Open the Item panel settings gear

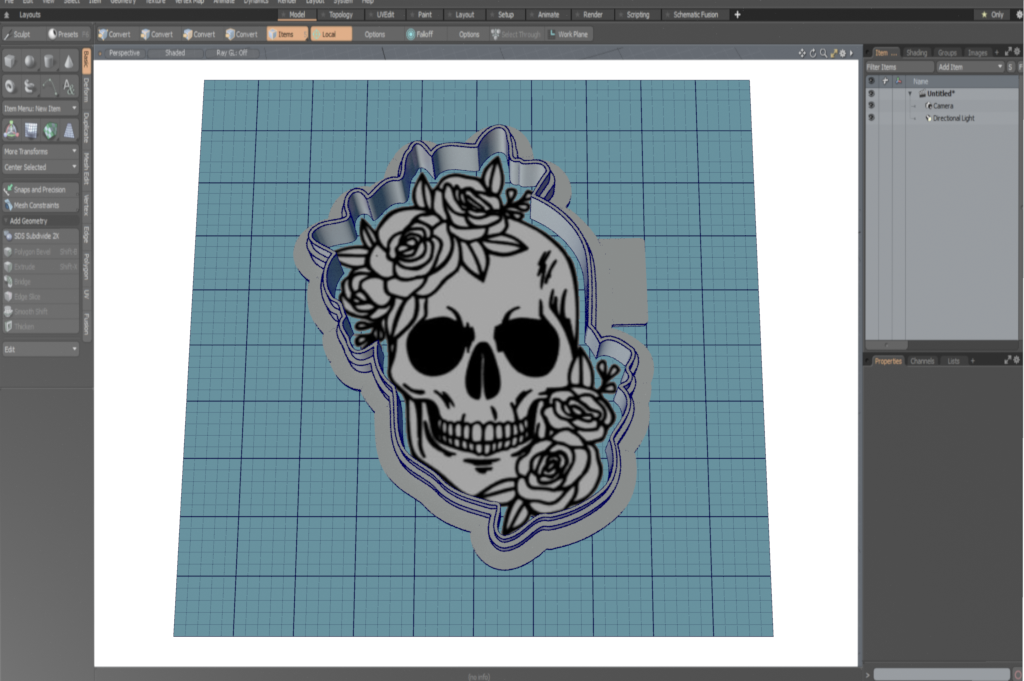(1017, 52)
